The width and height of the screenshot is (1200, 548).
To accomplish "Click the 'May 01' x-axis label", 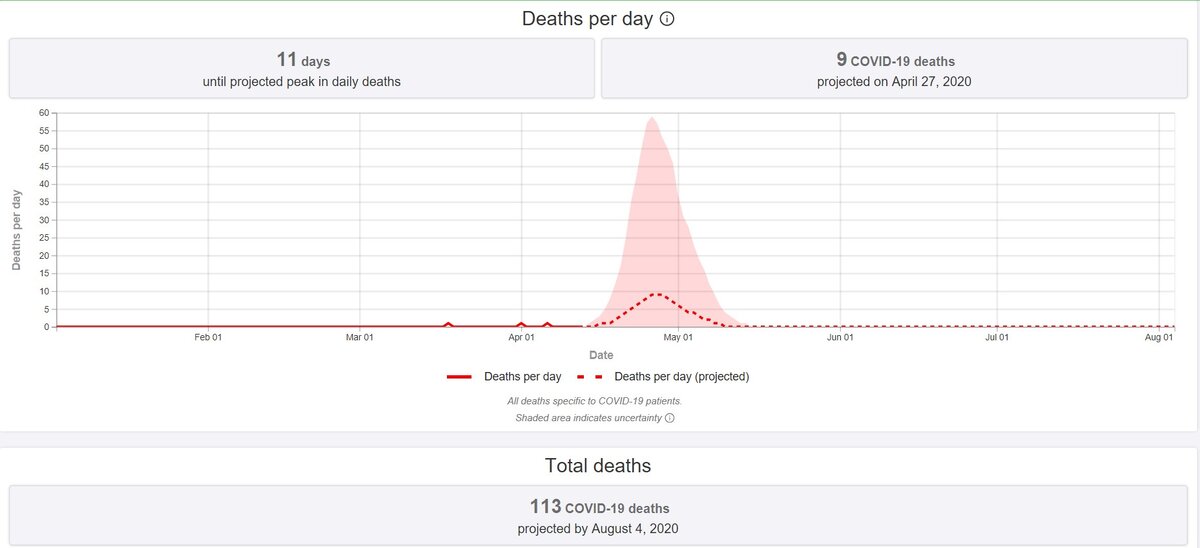I will click(x=678, y=338).
